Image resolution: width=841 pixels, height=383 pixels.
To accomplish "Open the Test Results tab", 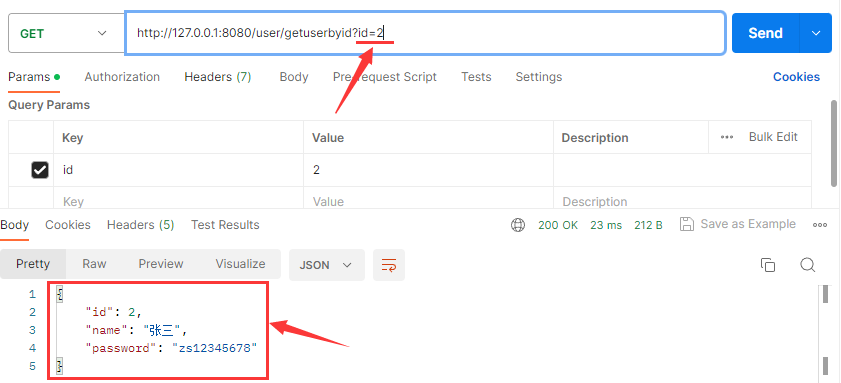I will (x=225, y=225).
